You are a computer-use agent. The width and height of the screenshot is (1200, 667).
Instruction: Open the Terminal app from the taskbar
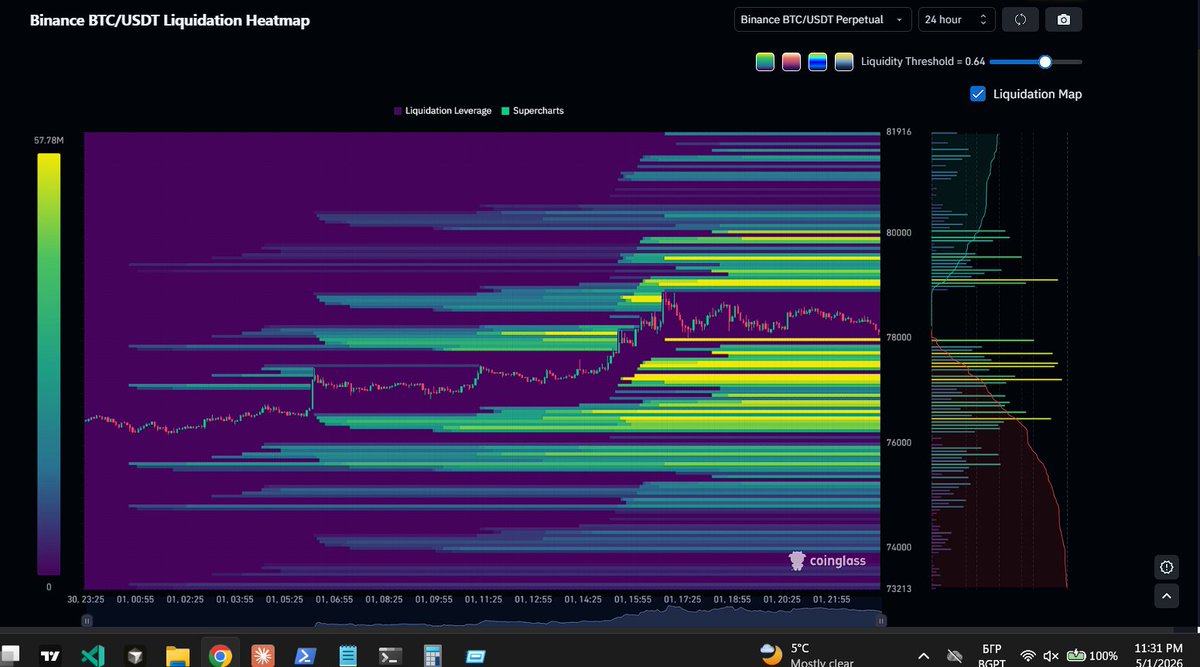point(389,657)
